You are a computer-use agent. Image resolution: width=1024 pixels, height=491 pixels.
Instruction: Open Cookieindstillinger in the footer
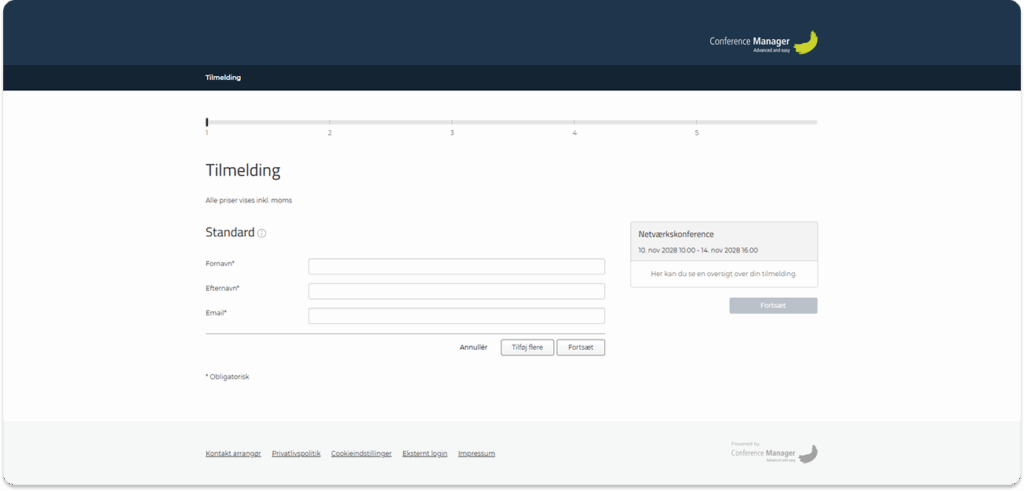361,453
